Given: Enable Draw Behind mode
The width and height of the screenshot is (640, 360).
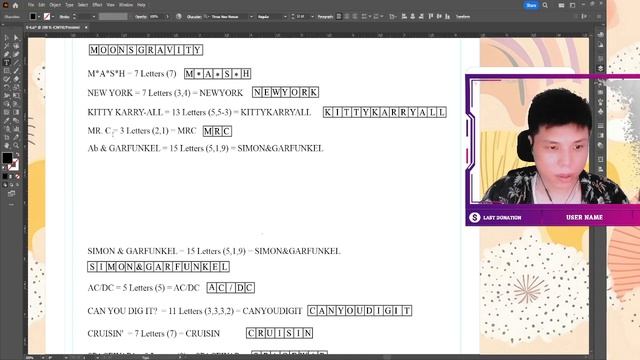Looking at the screenshot, I should 11,185.
